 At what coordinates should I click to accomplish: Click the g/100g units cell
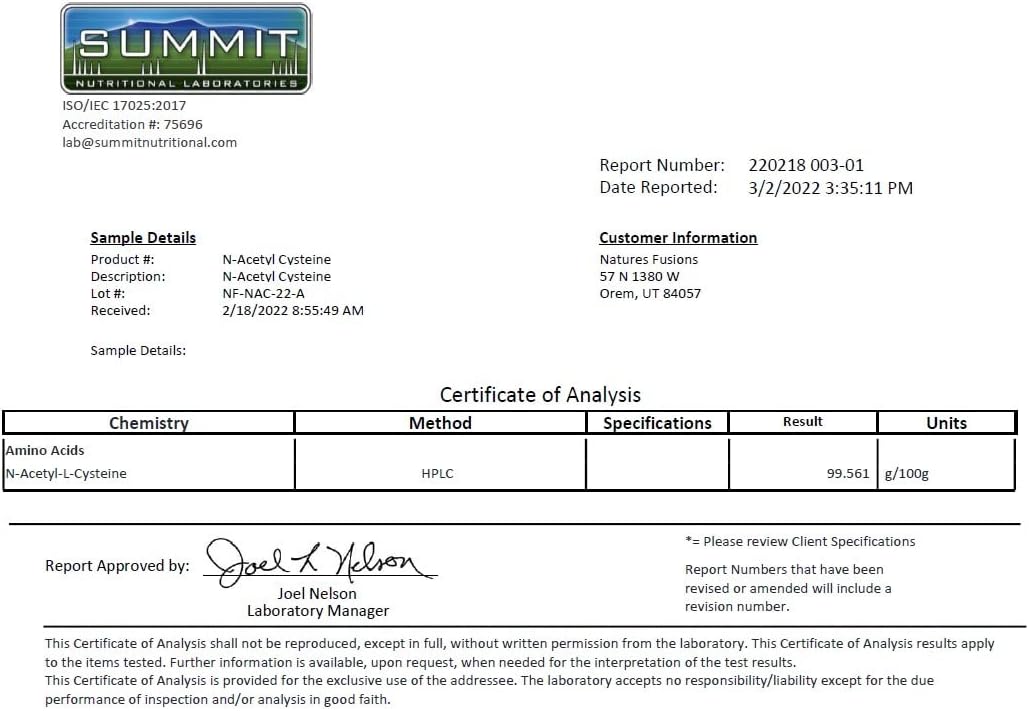tap(906, 474)
